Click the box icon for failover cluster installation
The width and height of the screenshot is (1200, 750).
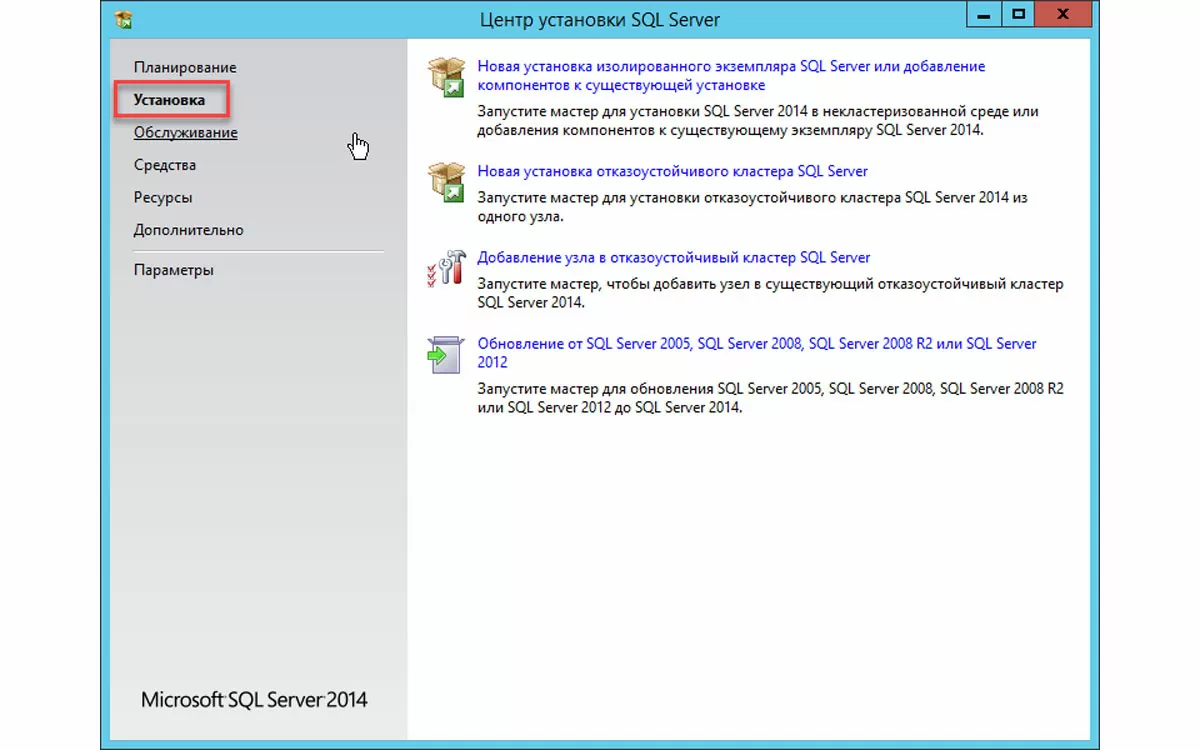[x=446, y=182]
